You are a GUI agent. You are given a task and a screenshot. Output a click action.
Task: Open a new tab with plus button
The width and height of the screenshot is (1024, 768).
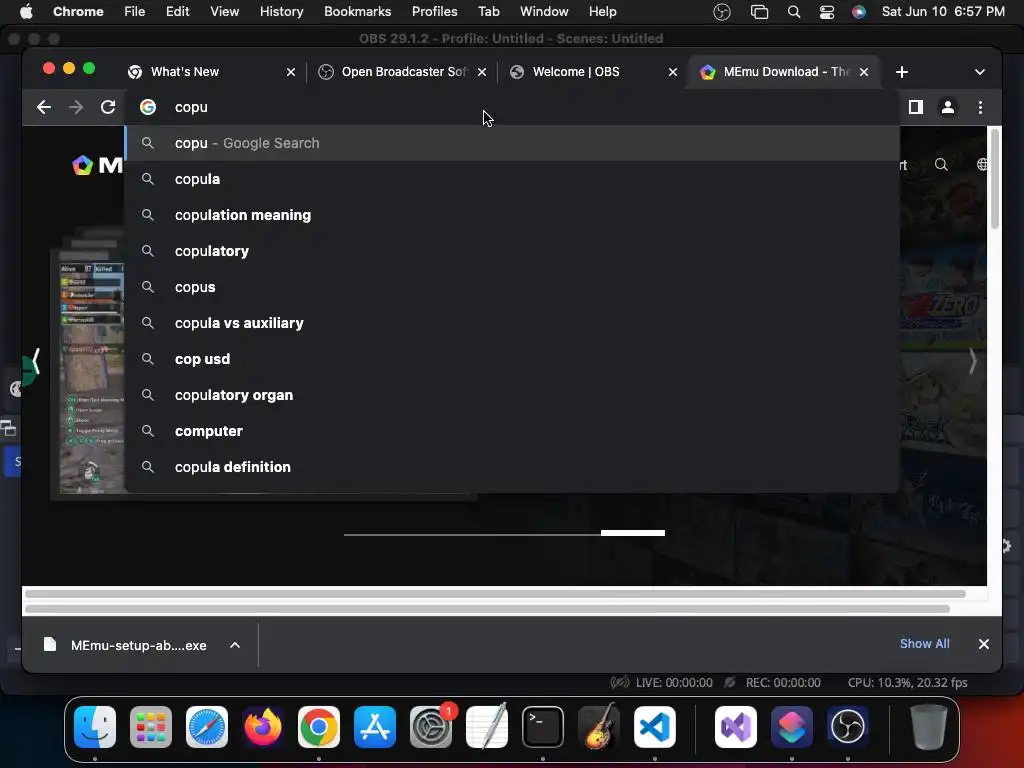[902, 72]
